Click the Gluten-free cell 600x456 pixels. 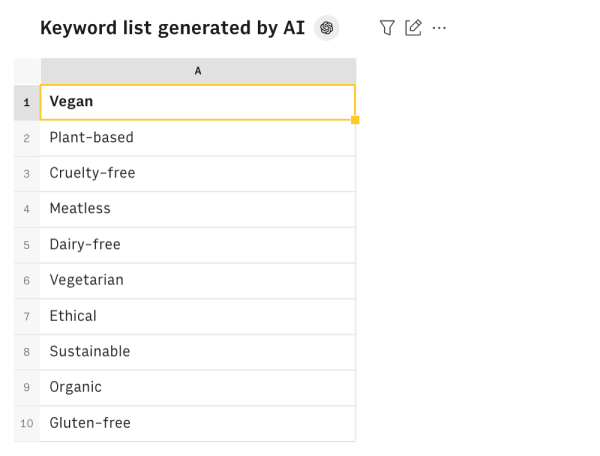pyautogui.click(x=197, y=423)
